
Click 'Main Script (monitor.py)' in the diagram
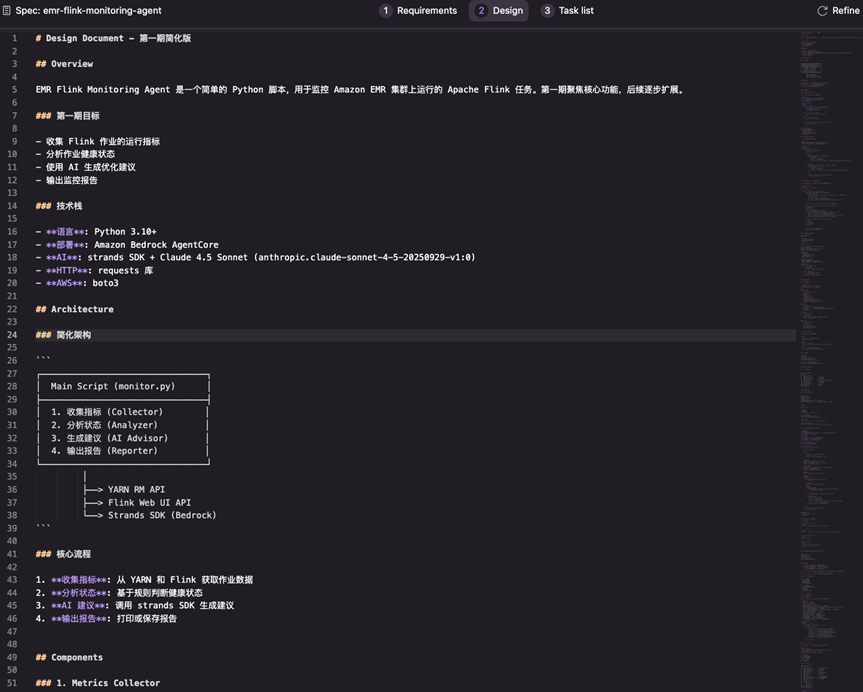pos(113,386)
